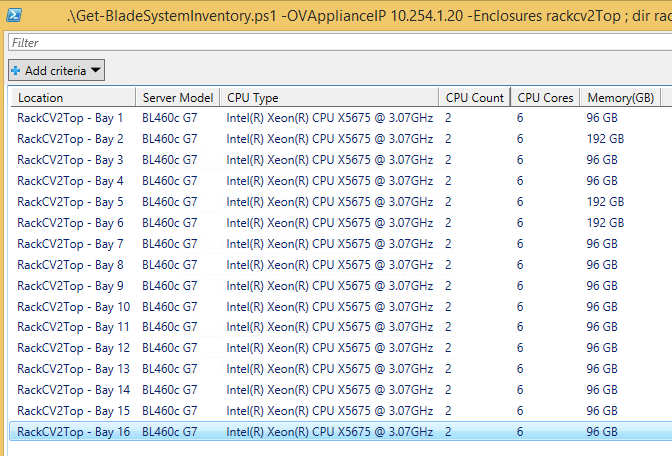Select row RackCV2Top - Bay 7
The width and height of the screenshot is (672, 456).
(341, 244)
